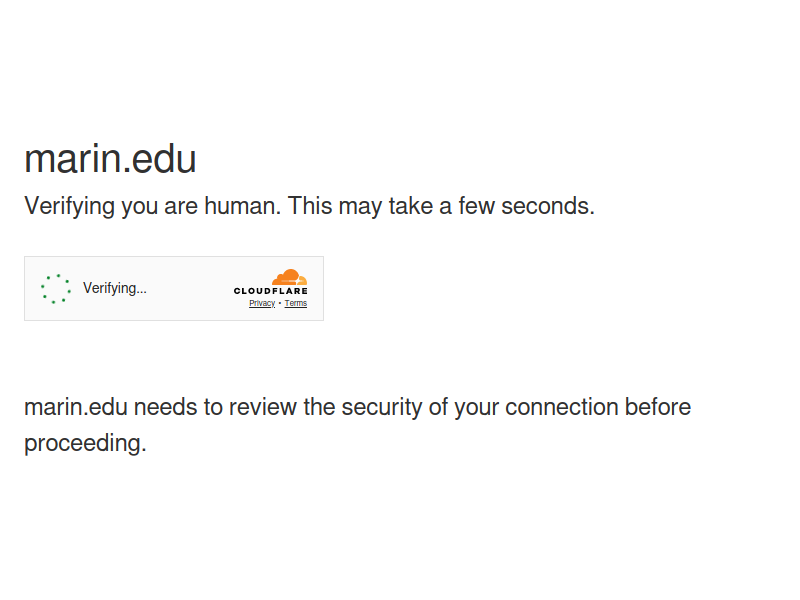Click the "Verifying you are human" sentence
This screenshot has width=800, height=600.
tap(153, 206)
